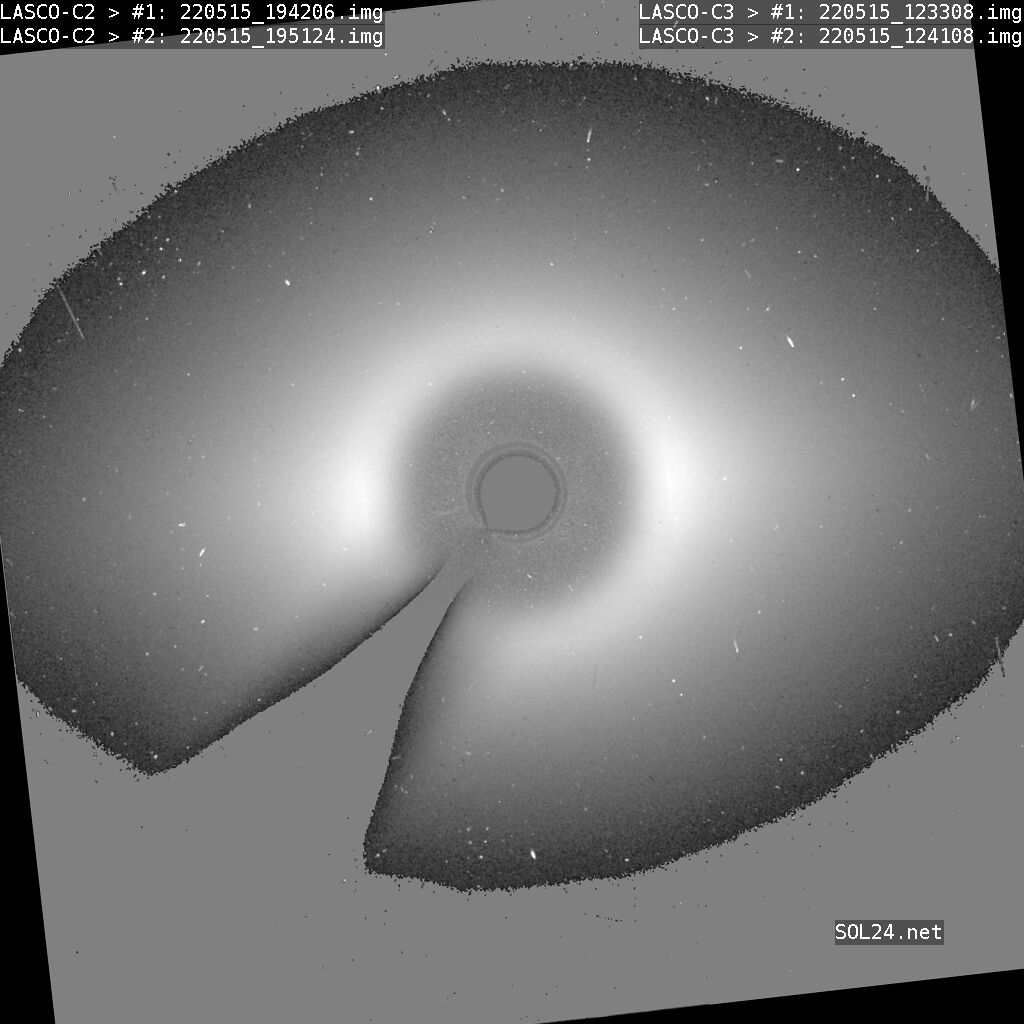
Task: Click the LASCO-C2 #1 220515_194206.img label
Action: (191, 12)
